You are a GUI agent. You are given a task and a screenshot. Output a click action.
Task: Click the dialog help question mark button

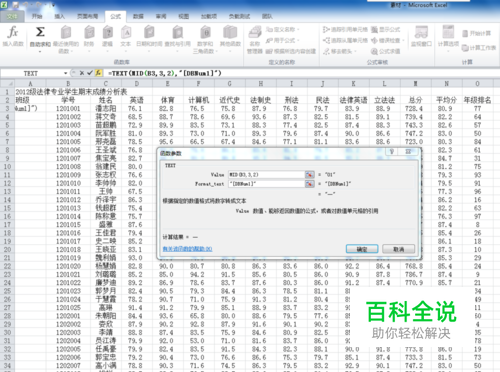pyautogui.click(x=392, y=152)
